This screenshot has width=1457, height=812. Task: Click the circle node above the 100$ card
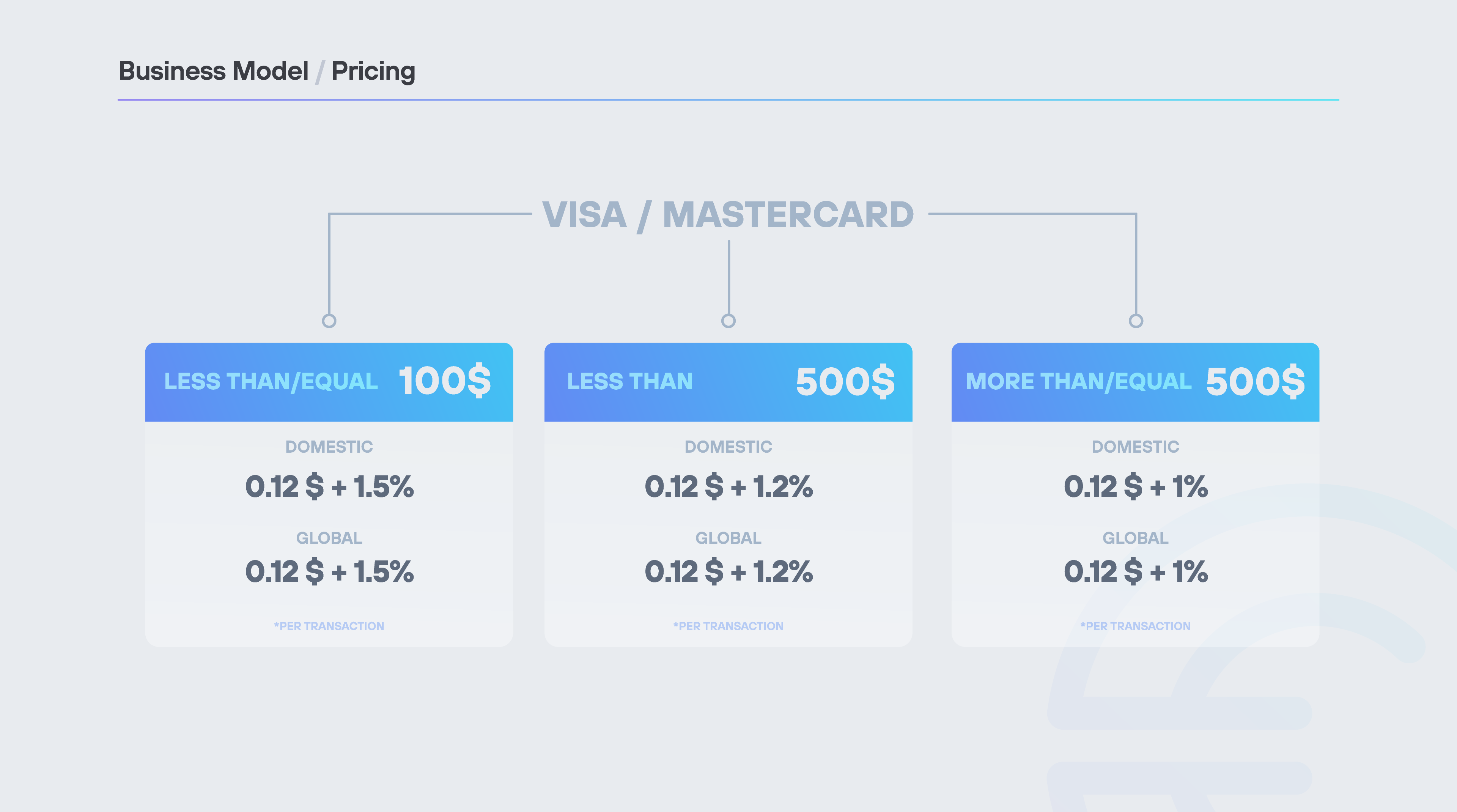[x=329, y=321]
